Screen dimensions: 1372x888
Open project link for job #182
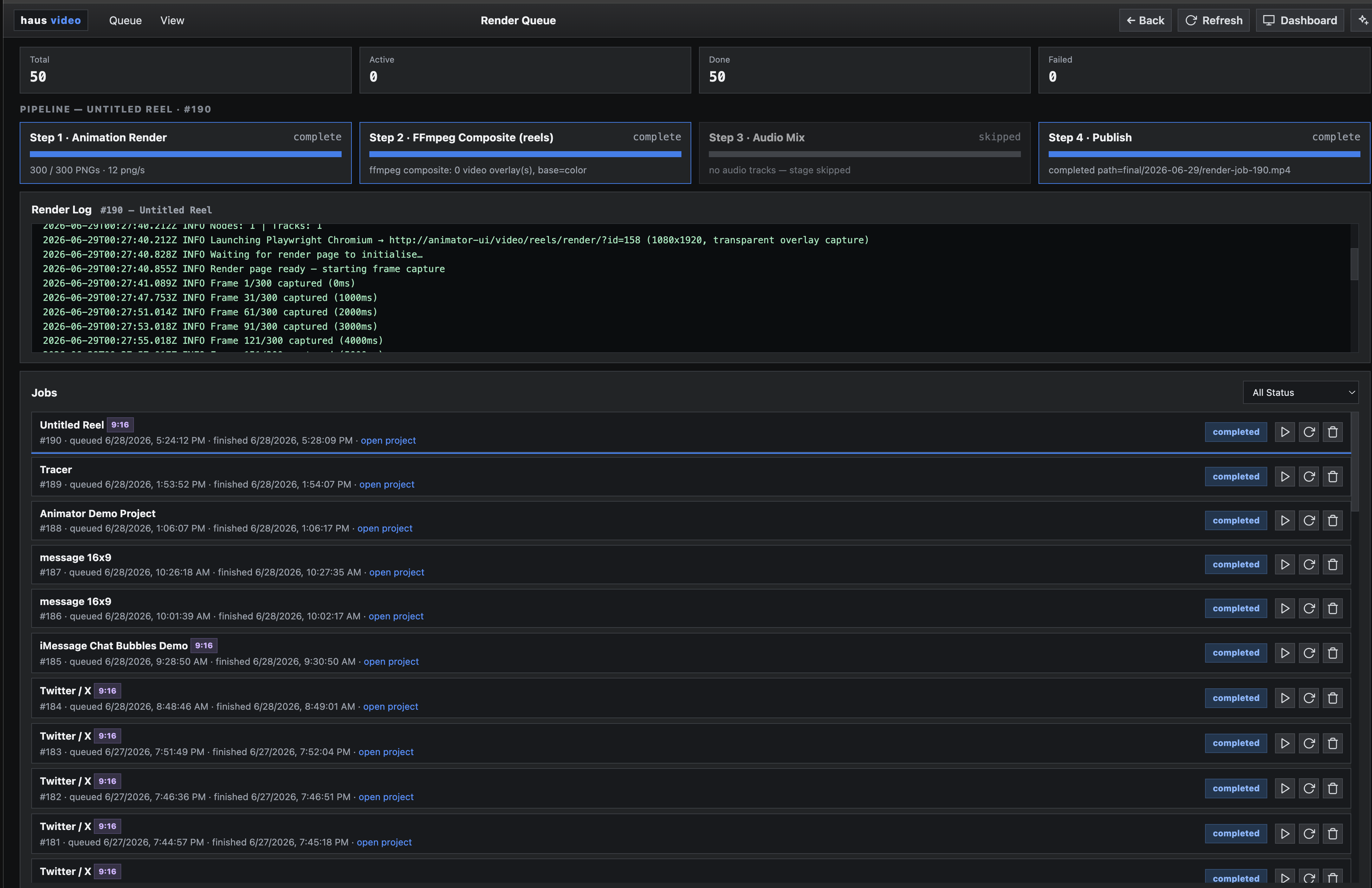tap(386, 797)
